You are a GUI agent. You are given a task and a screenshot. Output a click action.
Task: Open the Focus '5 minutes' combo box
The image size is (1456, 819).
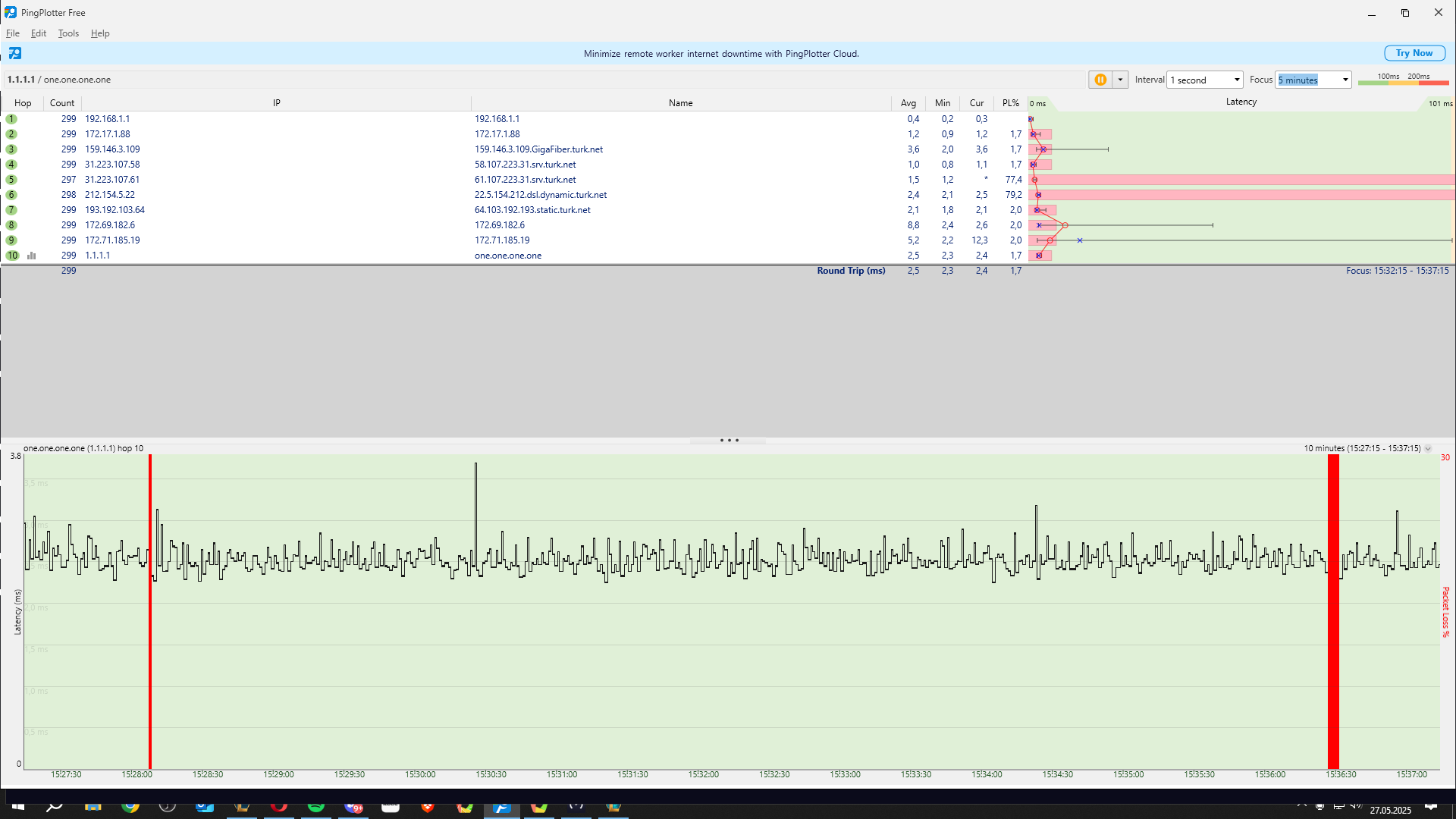[1313, 80]
